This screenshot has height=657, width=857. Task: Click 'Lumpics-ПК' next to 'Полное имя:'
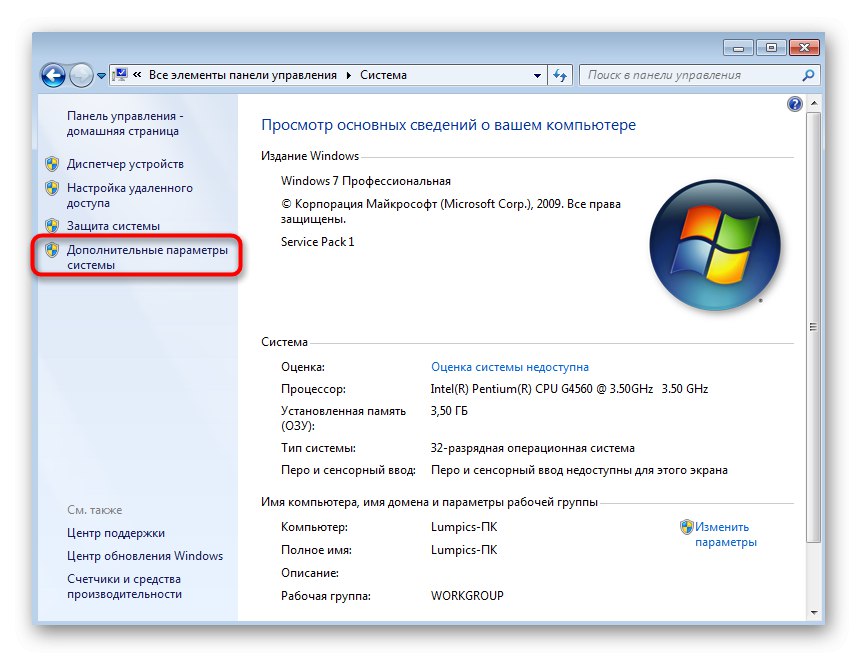pyautogui.click(x=464, y=550)
